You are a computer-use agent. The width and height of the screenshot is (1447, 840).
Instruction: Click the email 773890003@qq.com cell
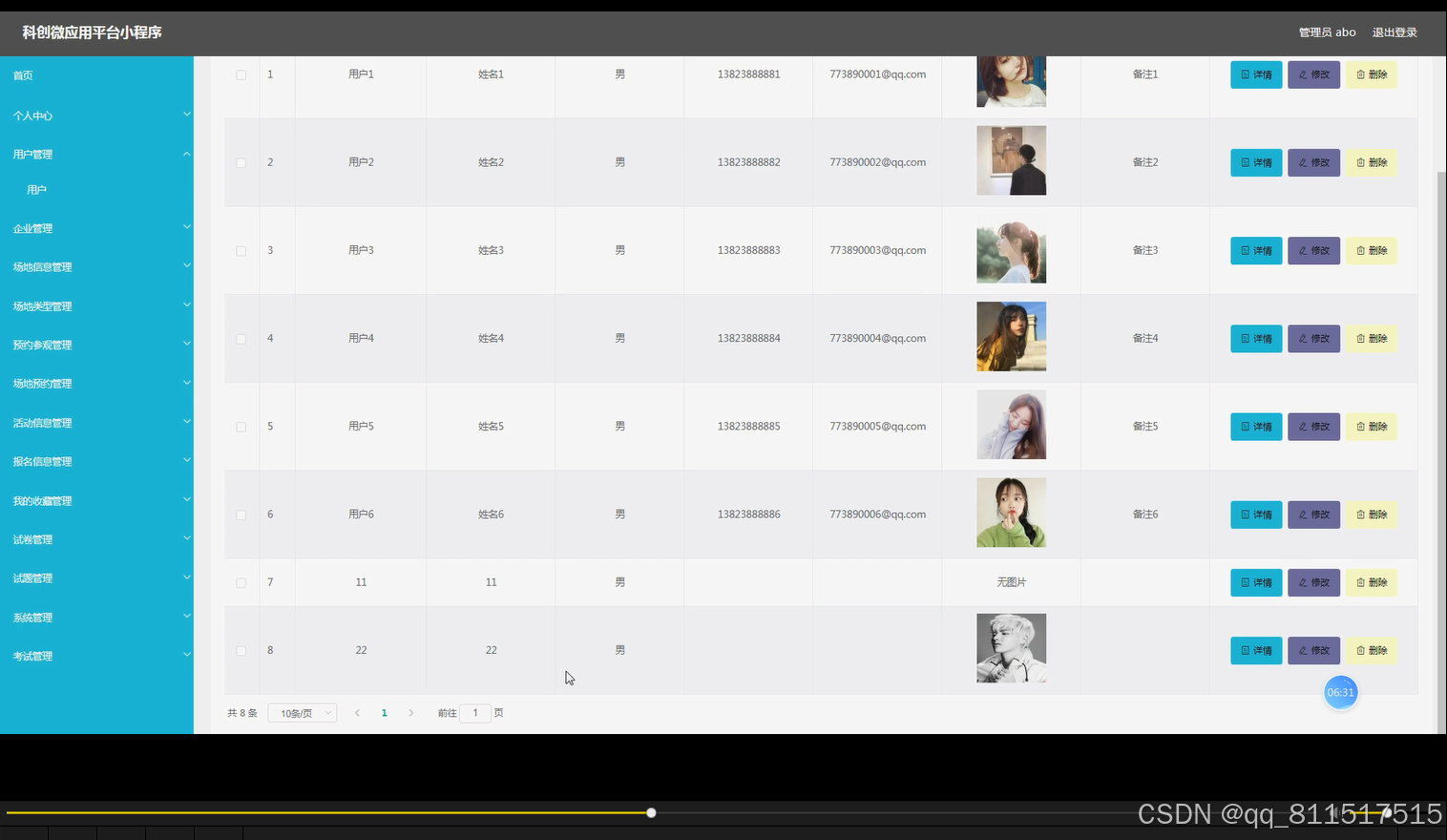point(877,250)
